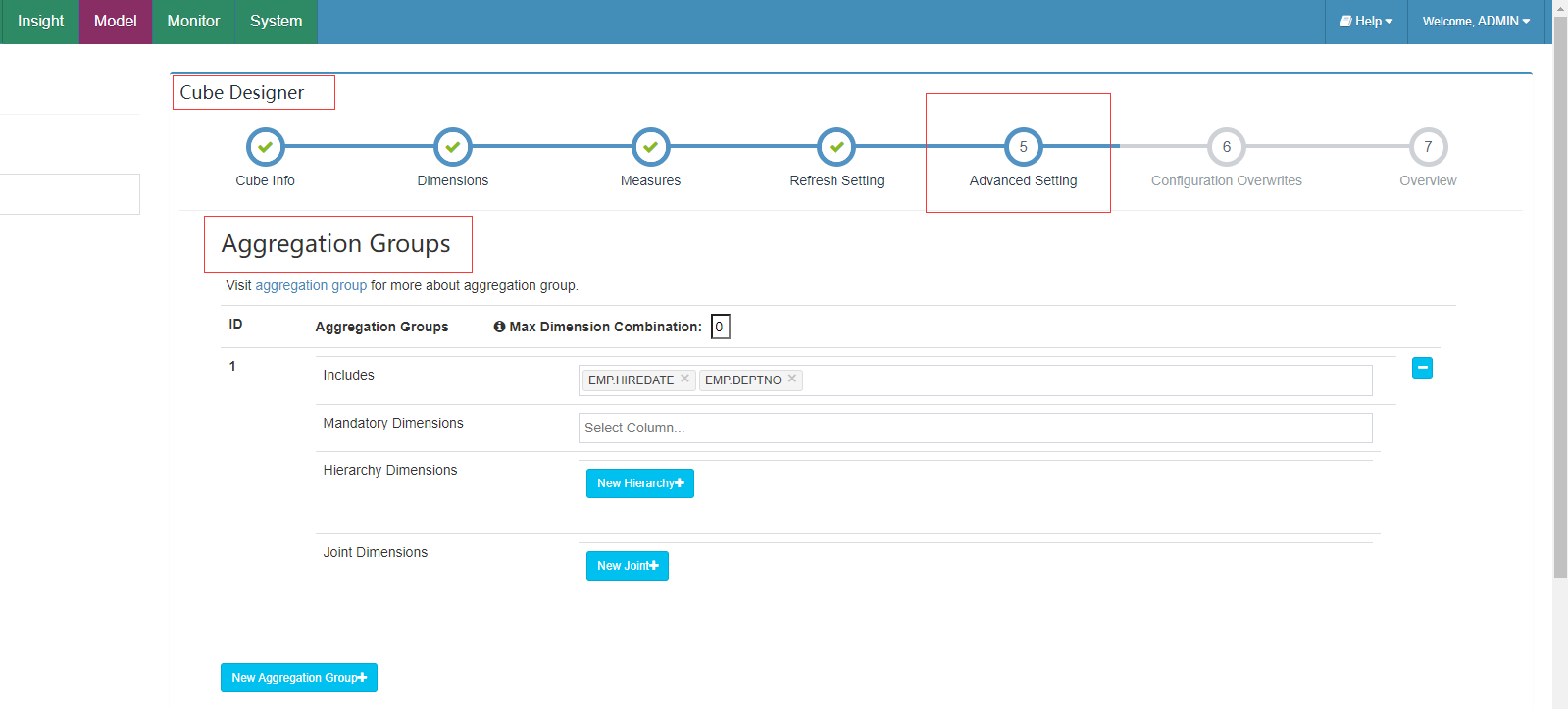1568x709 pixels.
Task: Remove EMP.HIREDATE from Includes
Action: pos(684,379)
